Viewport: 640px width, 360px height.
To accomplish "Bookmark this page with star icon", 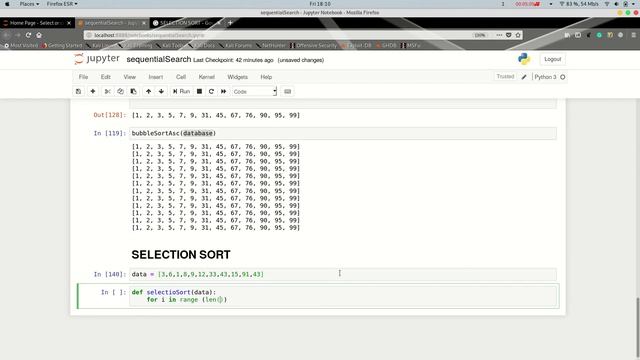I will [518, 35].
